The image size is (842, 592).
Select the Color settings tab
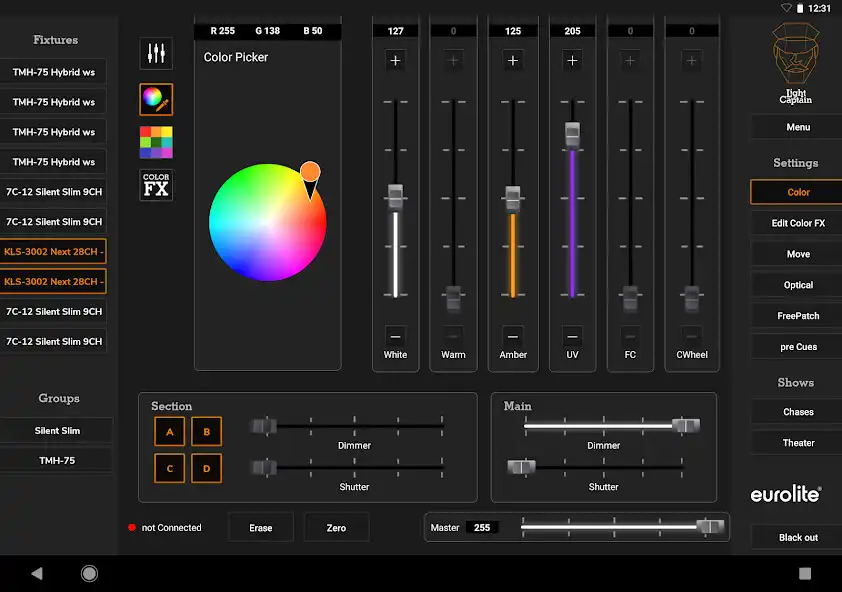click(x=794, y=191)
